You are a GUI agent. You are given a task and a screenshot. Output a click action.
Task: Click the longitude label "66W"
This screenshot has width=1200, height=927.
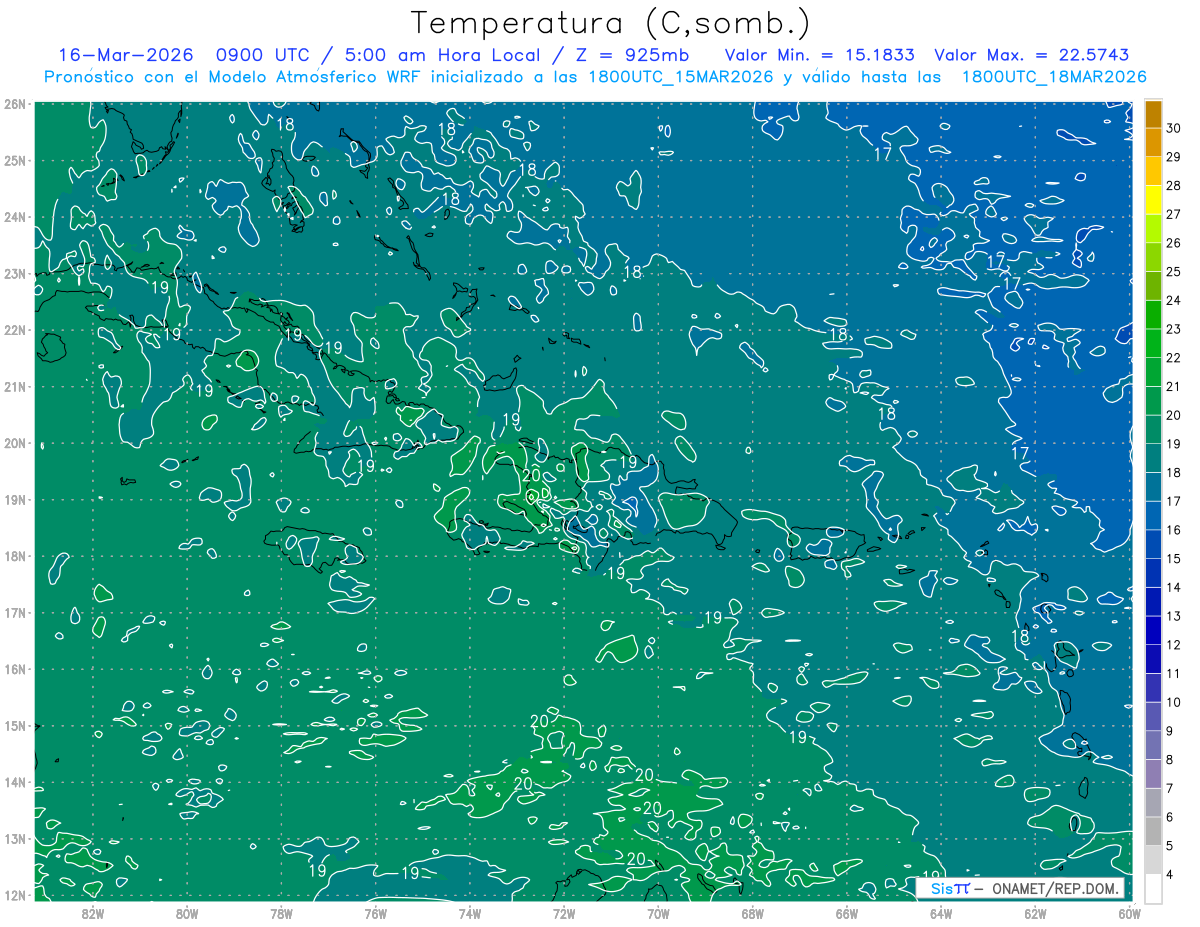tap(847, 912)
